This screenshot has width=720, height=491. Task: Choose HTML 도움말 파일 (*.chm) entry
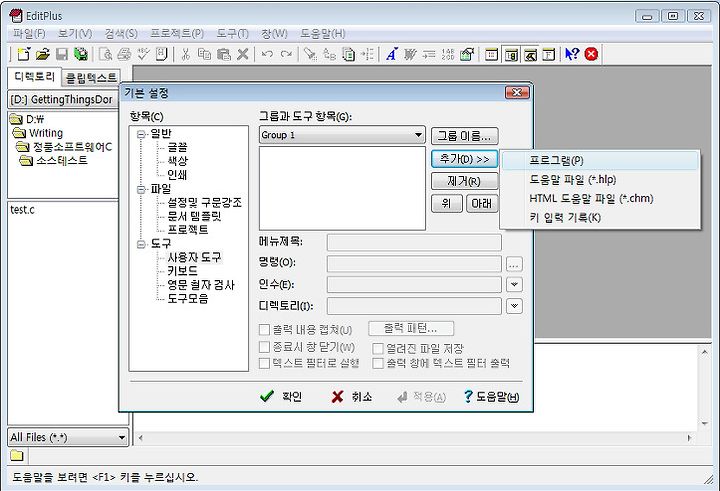tap(600, 198)
